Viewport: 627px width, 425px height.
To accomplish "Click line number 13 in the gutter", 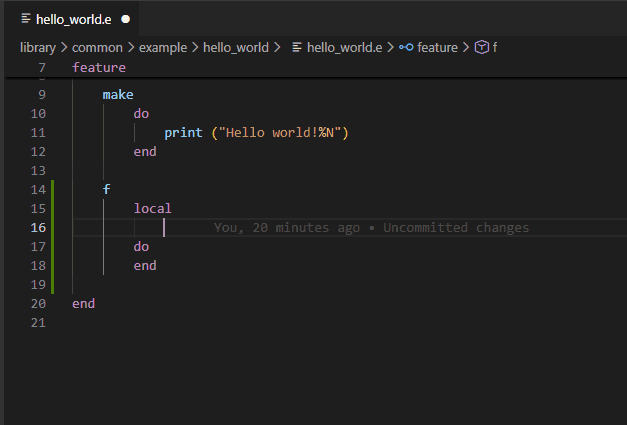I will click(x=38, y=171).
